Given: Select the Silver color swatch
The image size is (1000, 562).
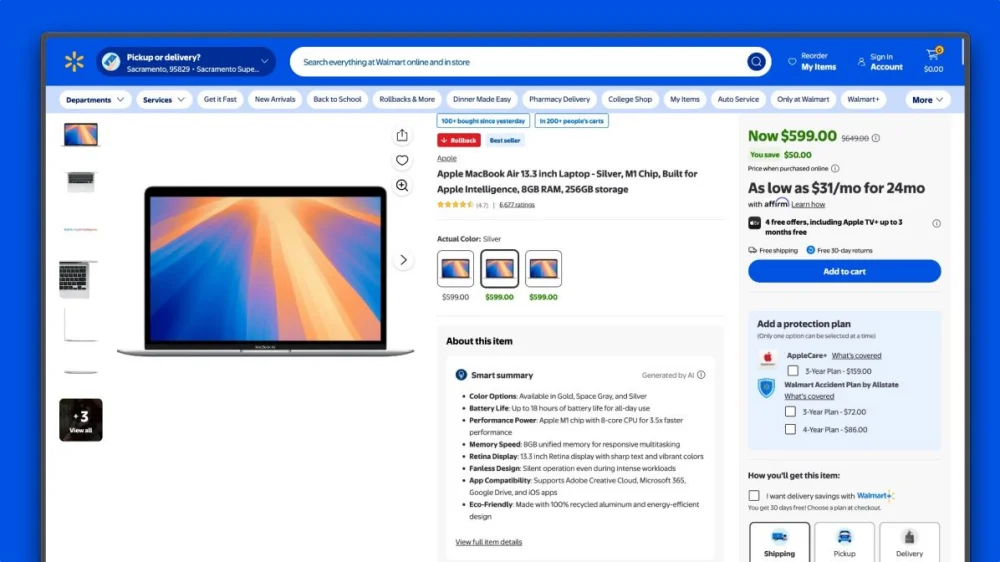Looking at the screenshot, I should tap(499, 269).
